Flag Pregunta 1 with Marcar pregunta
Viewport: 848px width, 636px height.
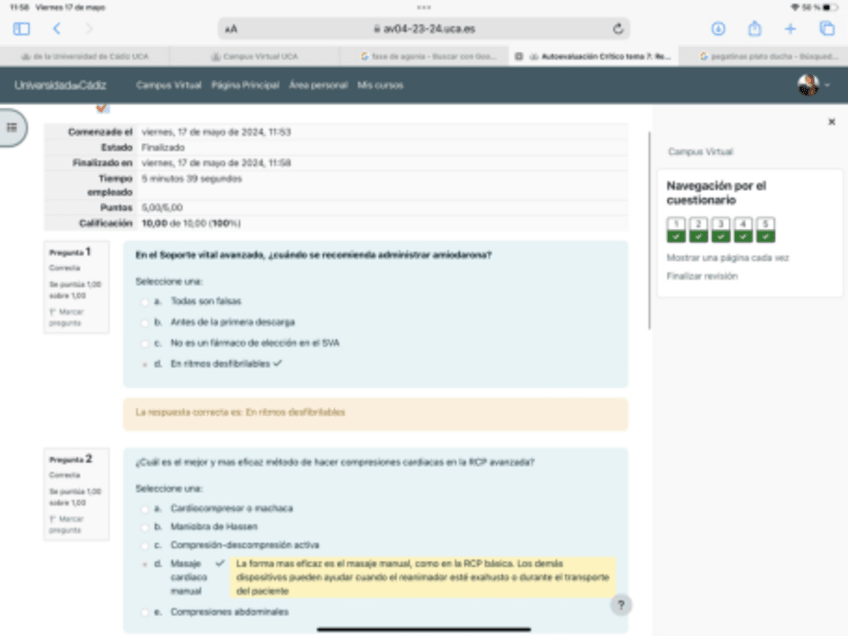[x=66, y=317]
